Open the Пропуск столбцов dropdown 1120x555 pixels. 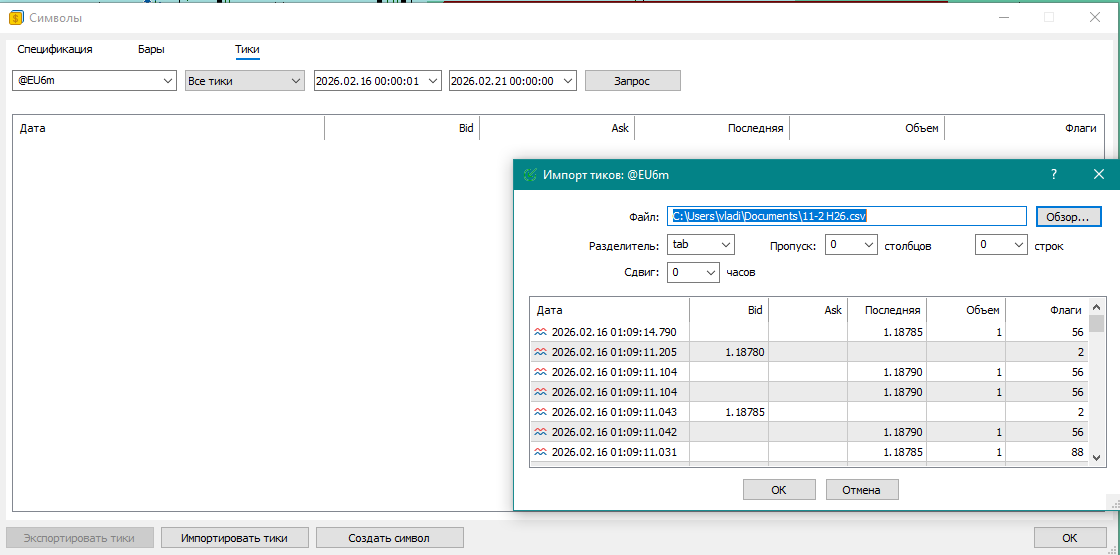[x=851, y=244]
